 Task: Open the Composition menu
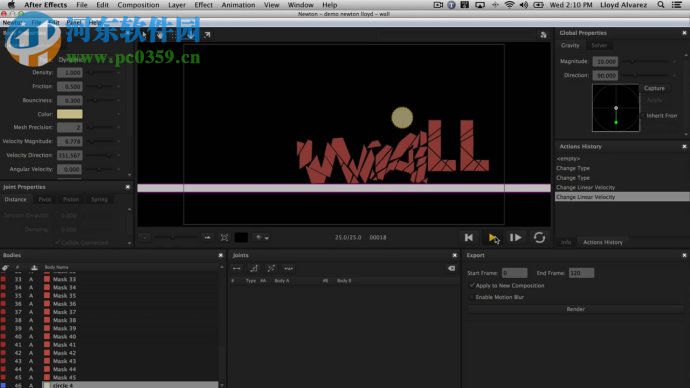(x=138, y=5)
